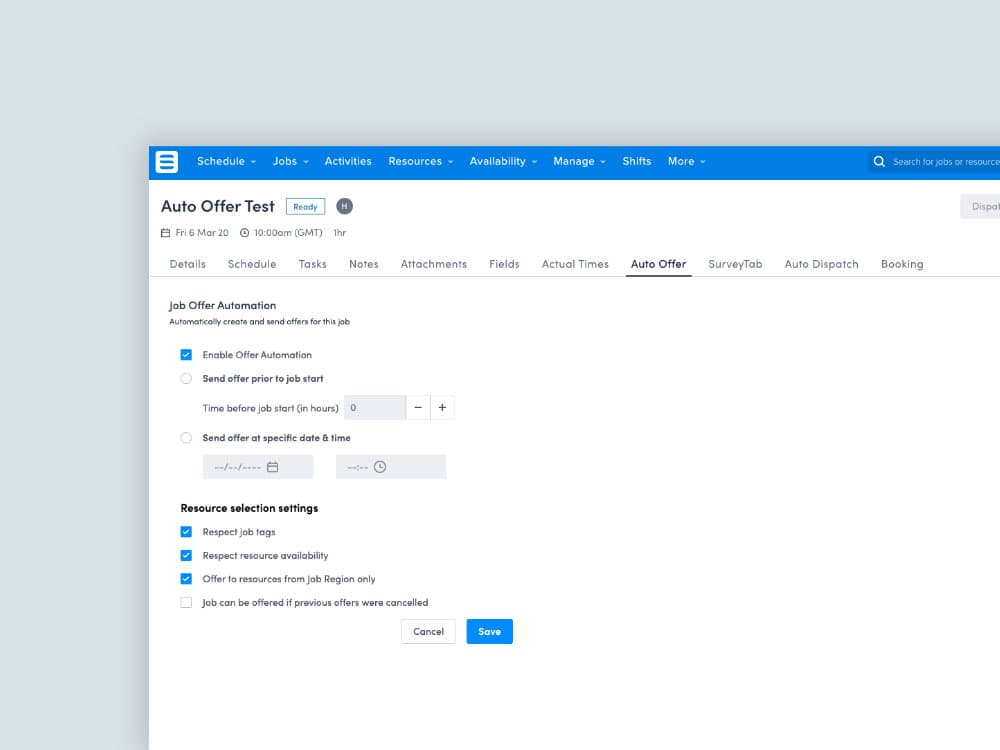Switch to the Attachments tab

tap(434, 264)
